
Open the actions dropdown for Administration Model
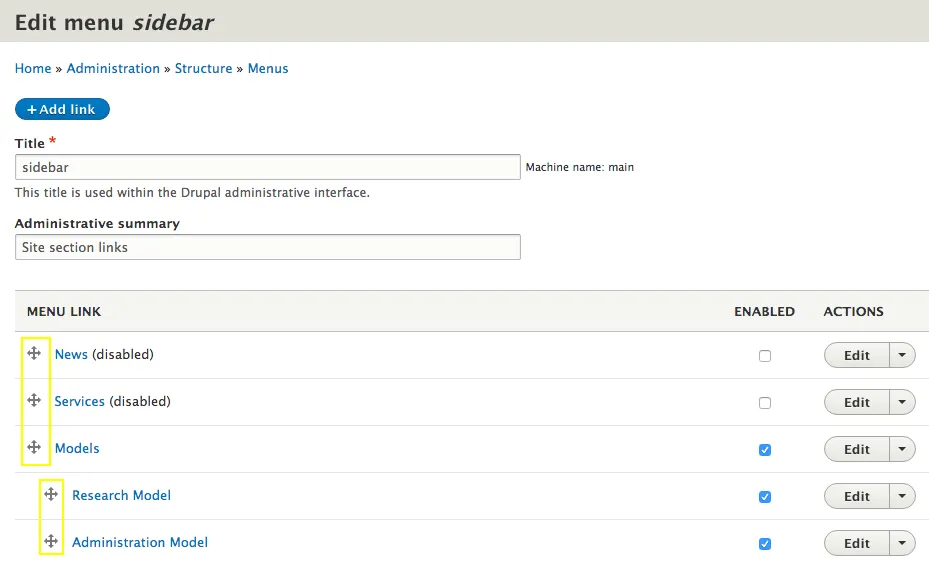click(x=902, y=543)
